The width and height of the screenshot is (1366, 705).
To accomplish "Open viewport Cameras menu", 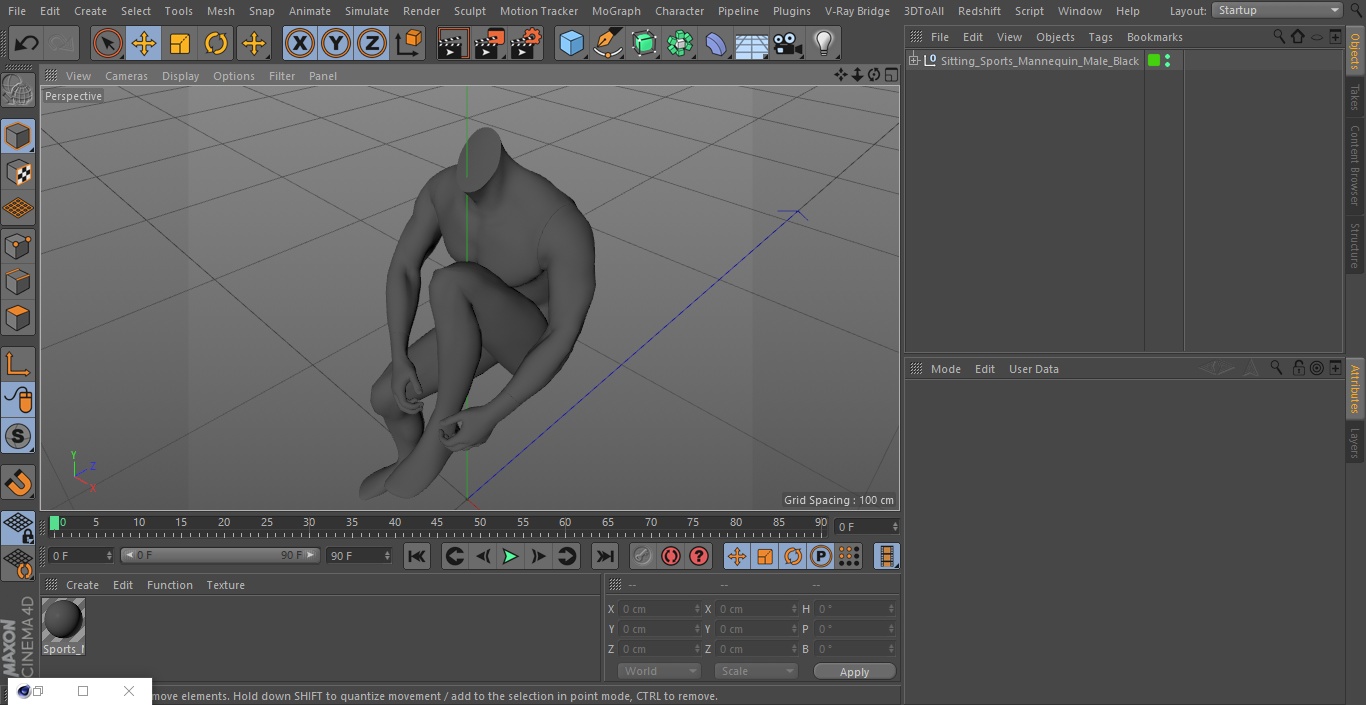I will pyautogui.click(x=126, y=76).
